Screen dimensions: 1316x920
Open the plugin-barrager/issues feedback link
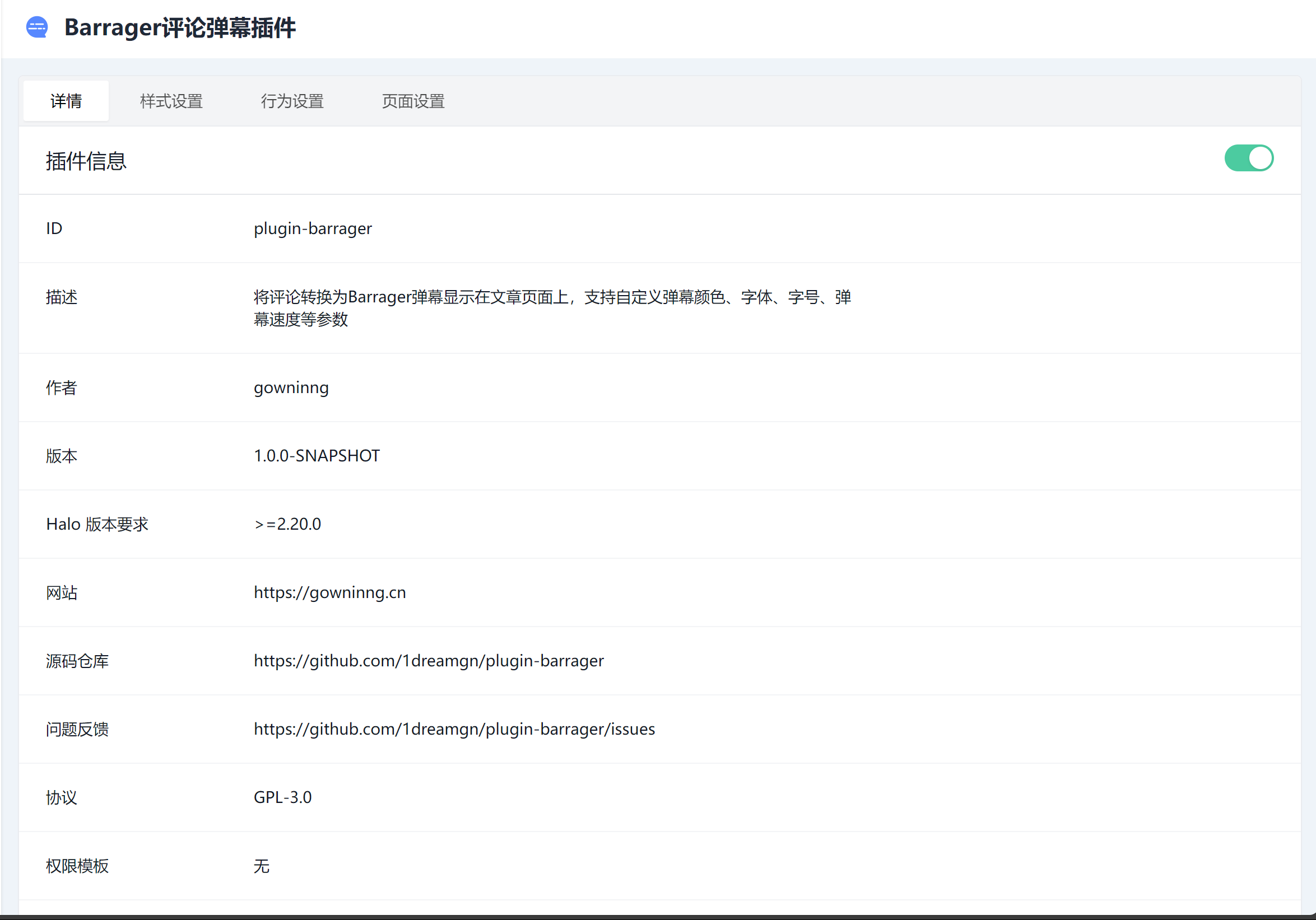(454, 728)
